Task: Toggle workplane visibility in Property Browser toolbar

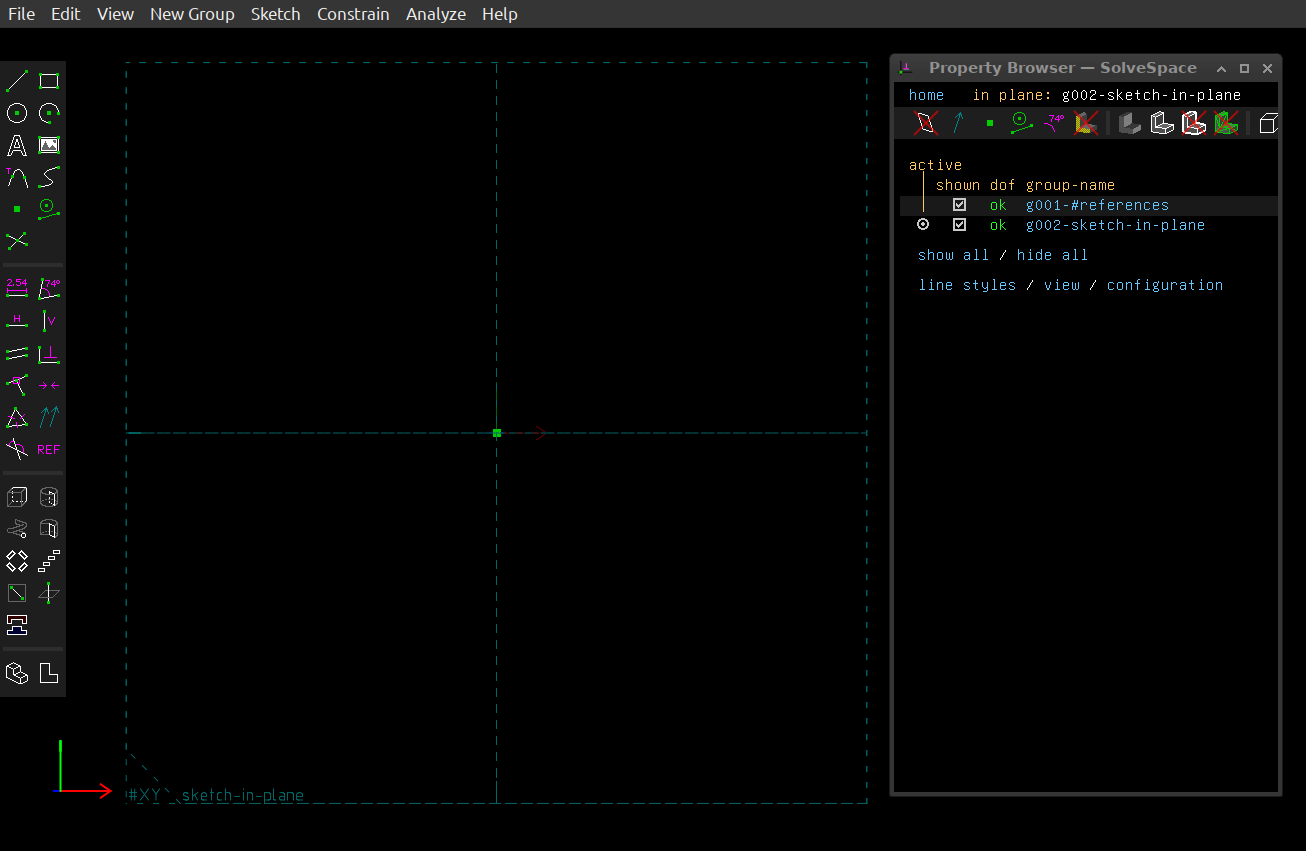Action: tap(927, 123)
